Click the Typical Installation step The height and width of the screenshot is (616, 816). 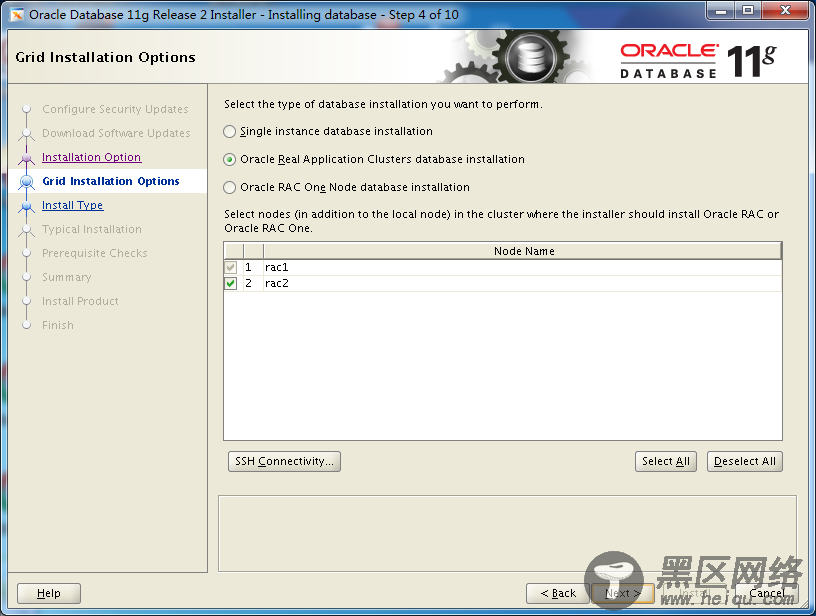92,229
